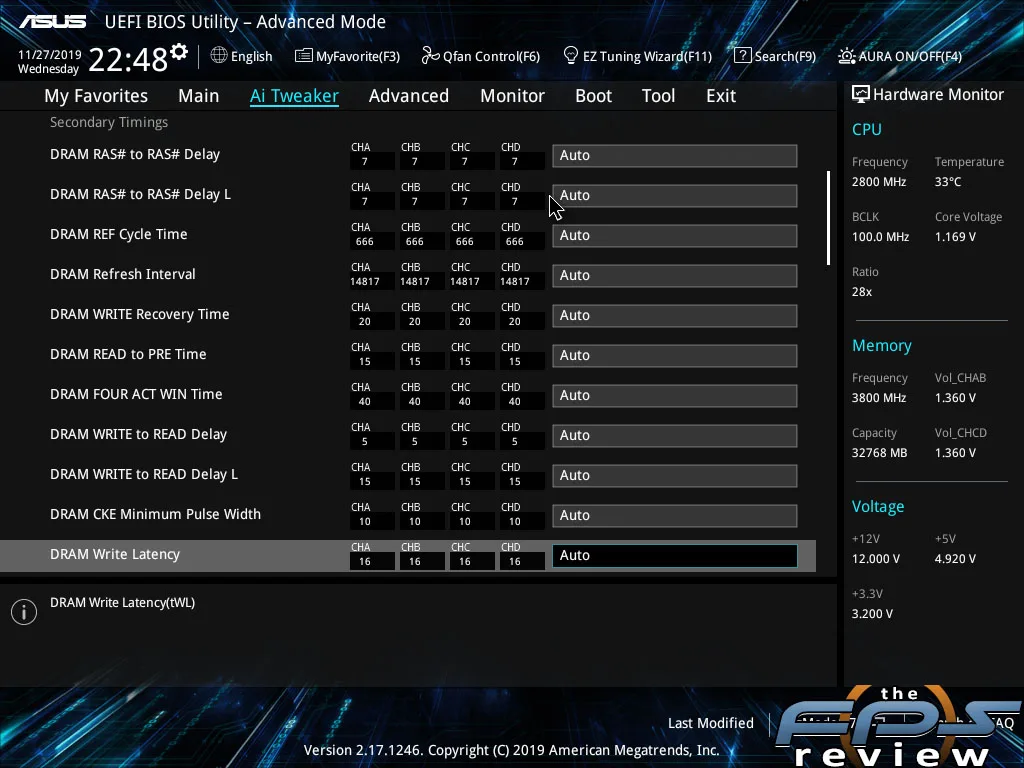
Task: Click the CHC 16 Write Latency value
Action: [x=464, y=562]
